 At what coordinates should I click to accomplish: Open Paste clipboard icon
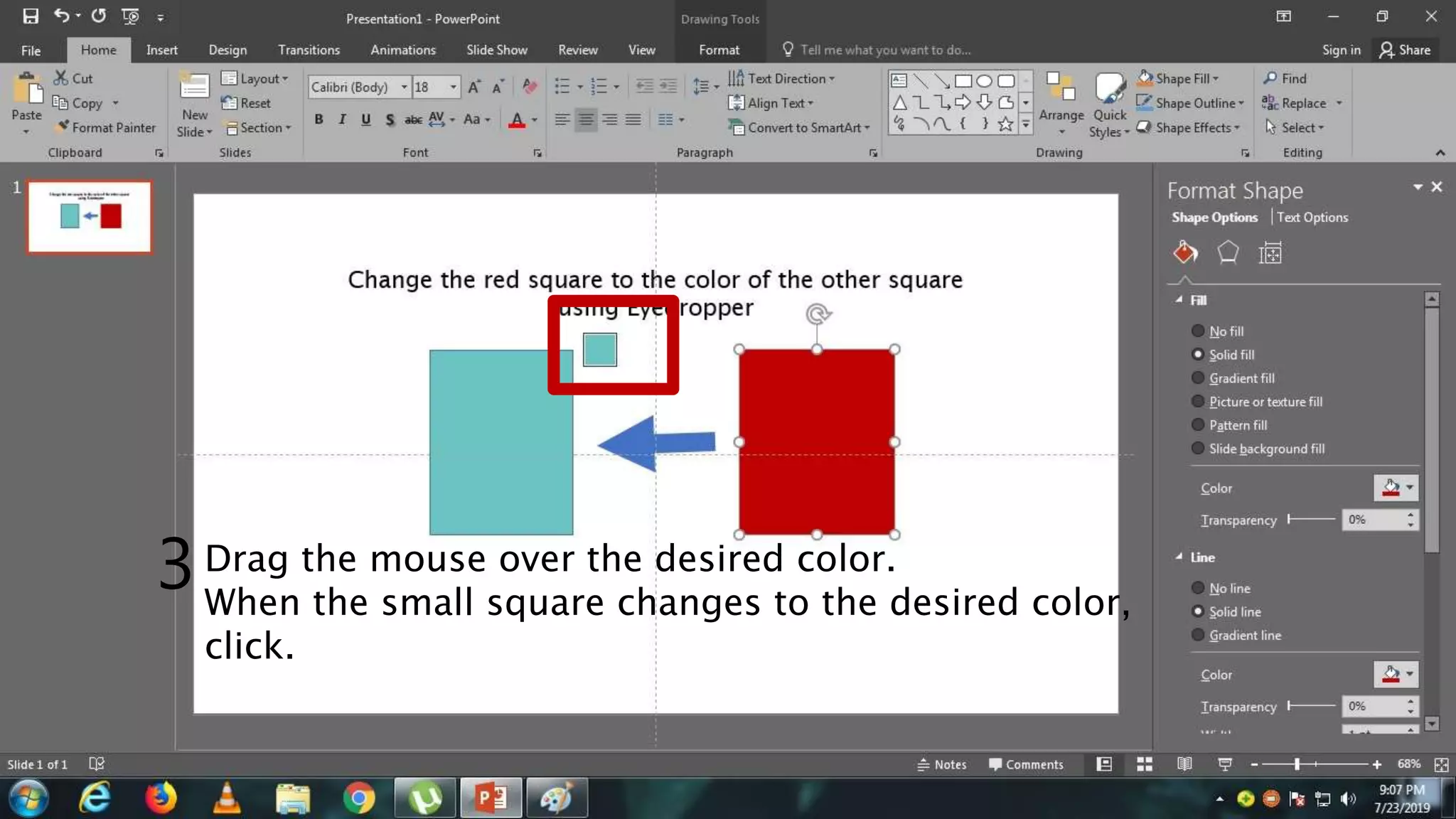click(x=27, y=89)
